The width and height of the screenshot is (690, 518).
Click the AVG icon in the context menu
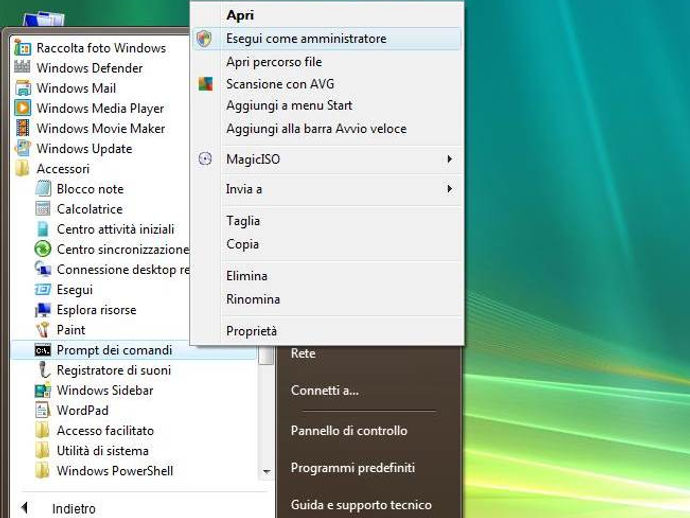[x=205, y=84]
